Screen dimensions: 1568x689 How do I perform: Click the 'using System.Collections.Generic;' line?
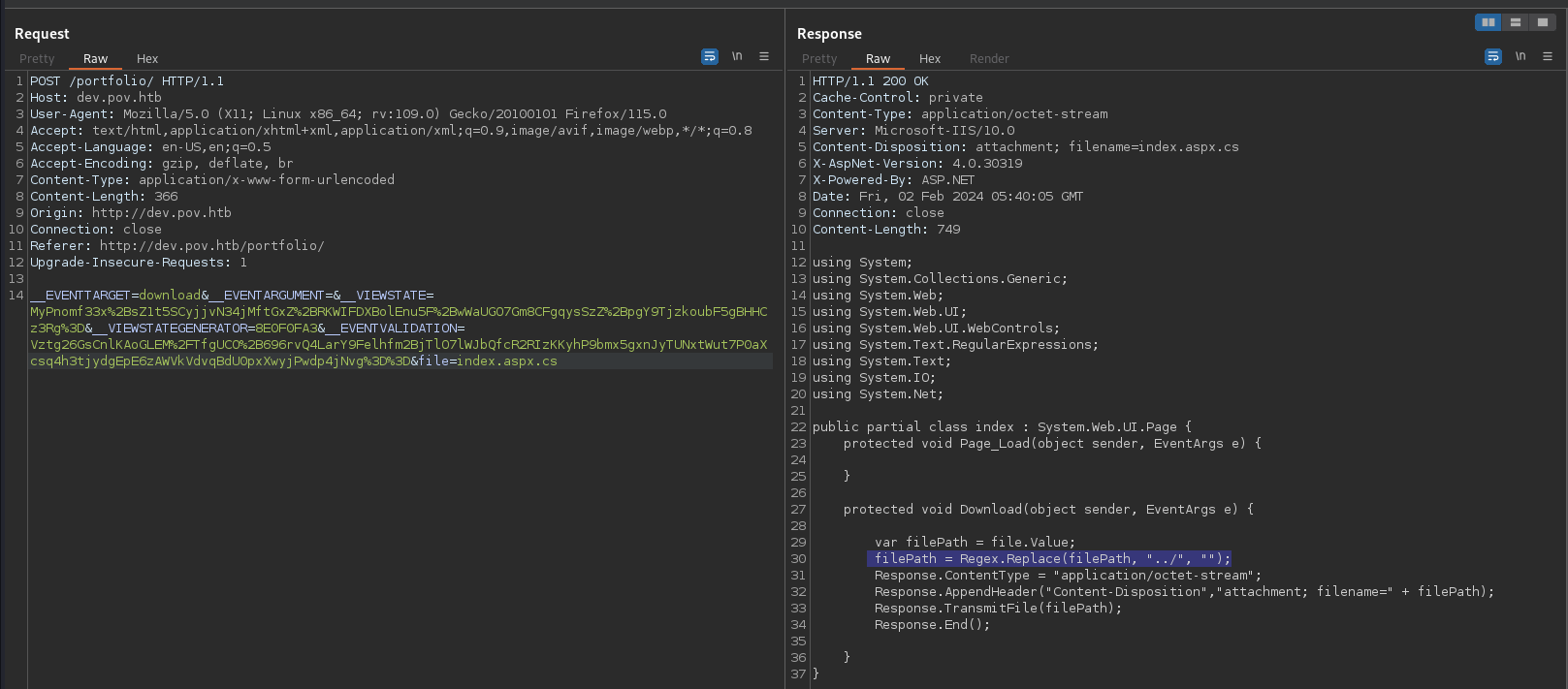[x=941, y=279]
